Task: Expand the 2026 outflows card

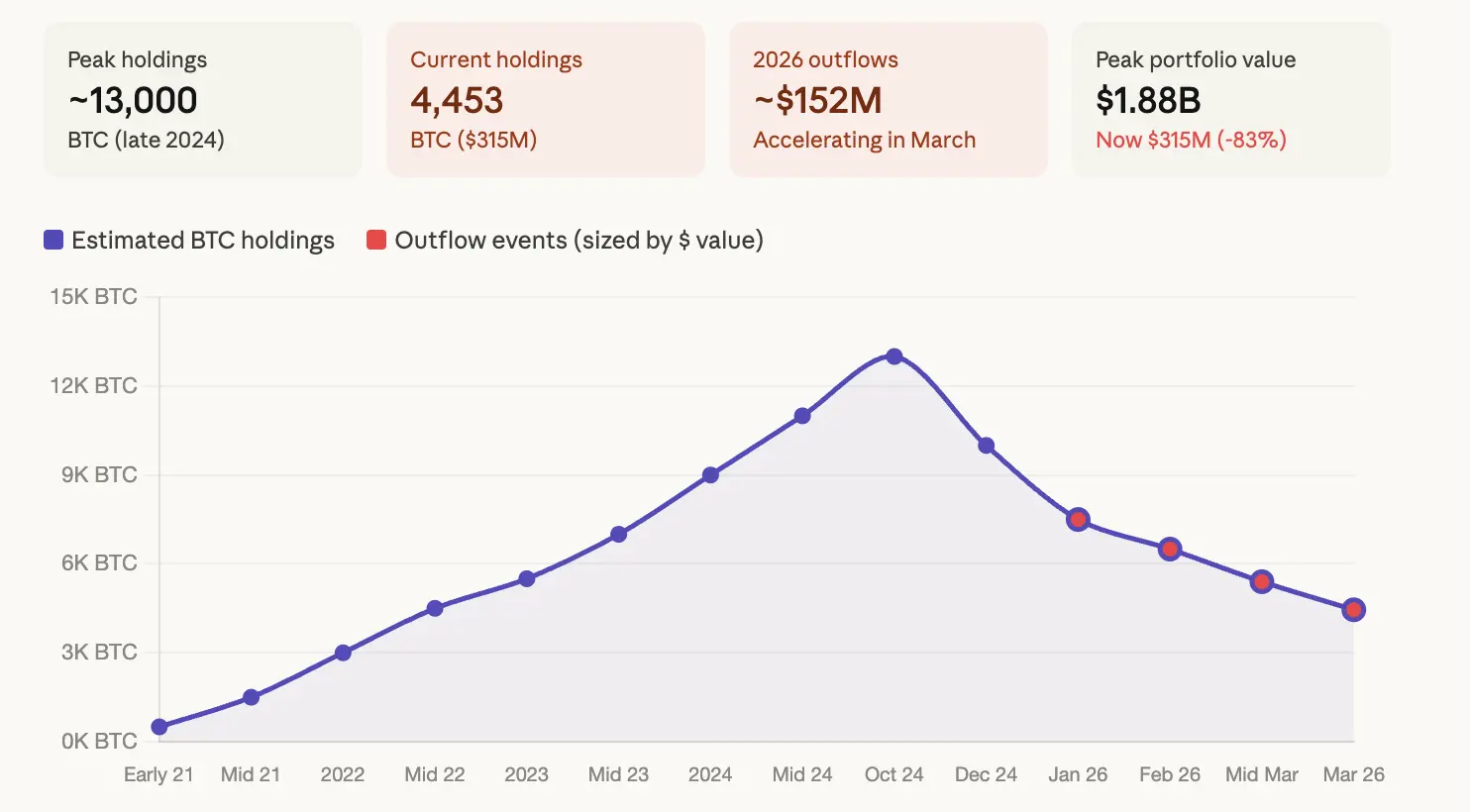Action: 888,99
